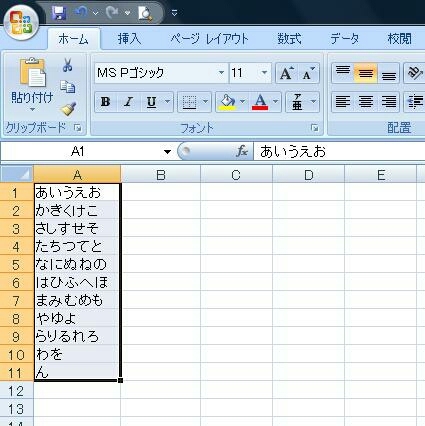The width and height of the screenshot is (425, 426).
Task: Select the format painter brush
Action: point(68,109)
